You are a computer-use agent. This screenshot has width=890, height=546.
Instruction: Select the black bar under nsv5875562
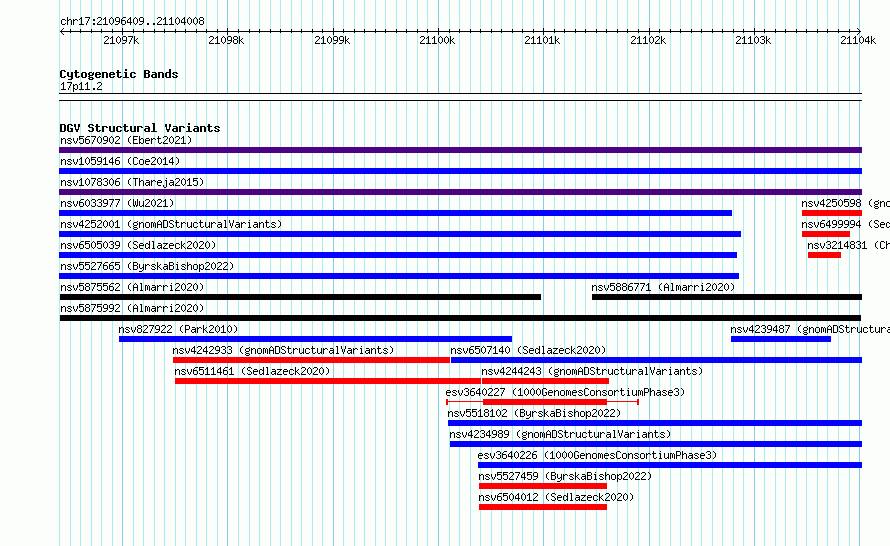tap(300, 297)
